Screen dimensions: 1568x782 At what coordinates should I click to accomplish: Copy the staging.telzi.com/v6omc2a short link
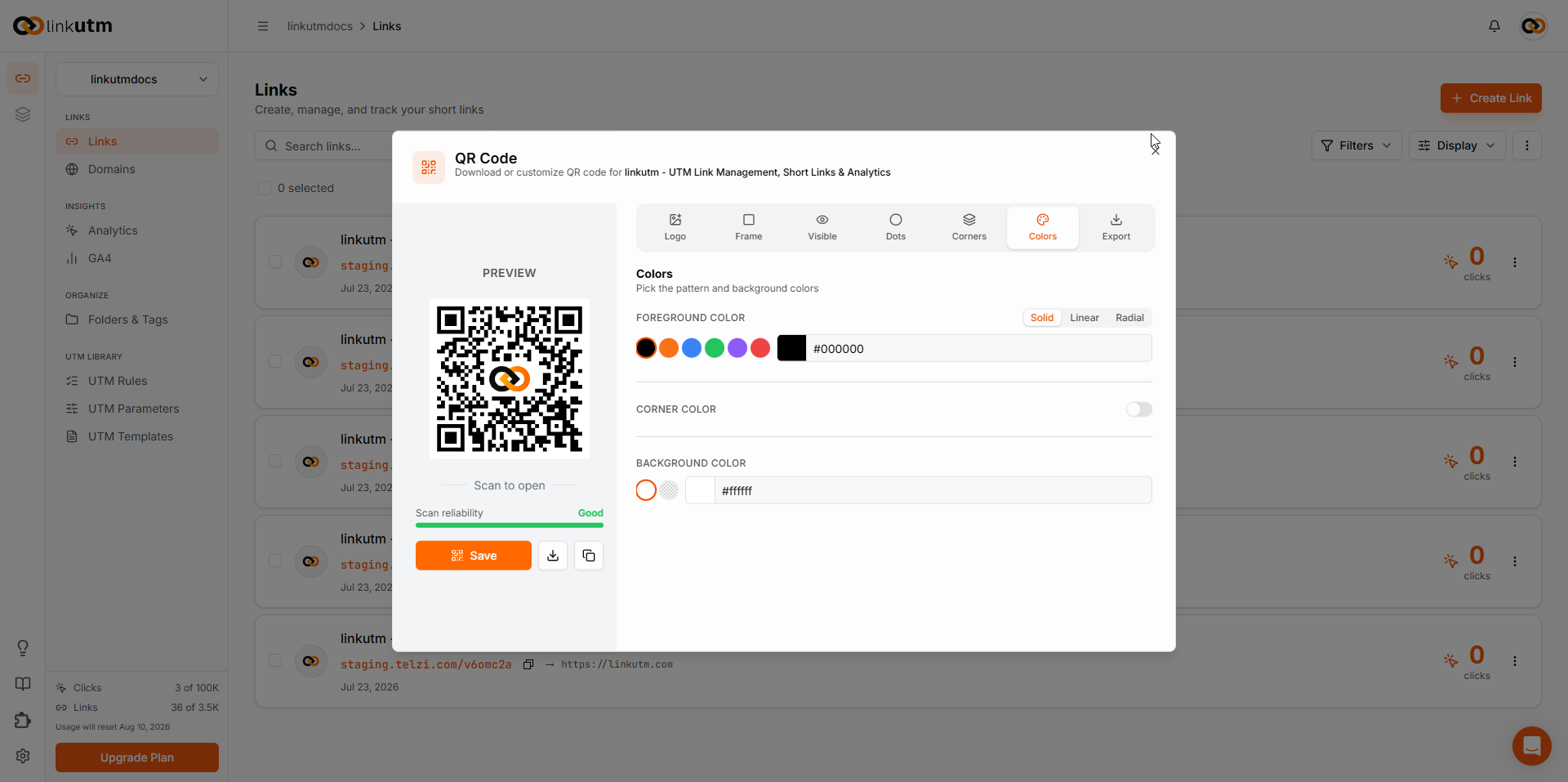pos(528,664)
